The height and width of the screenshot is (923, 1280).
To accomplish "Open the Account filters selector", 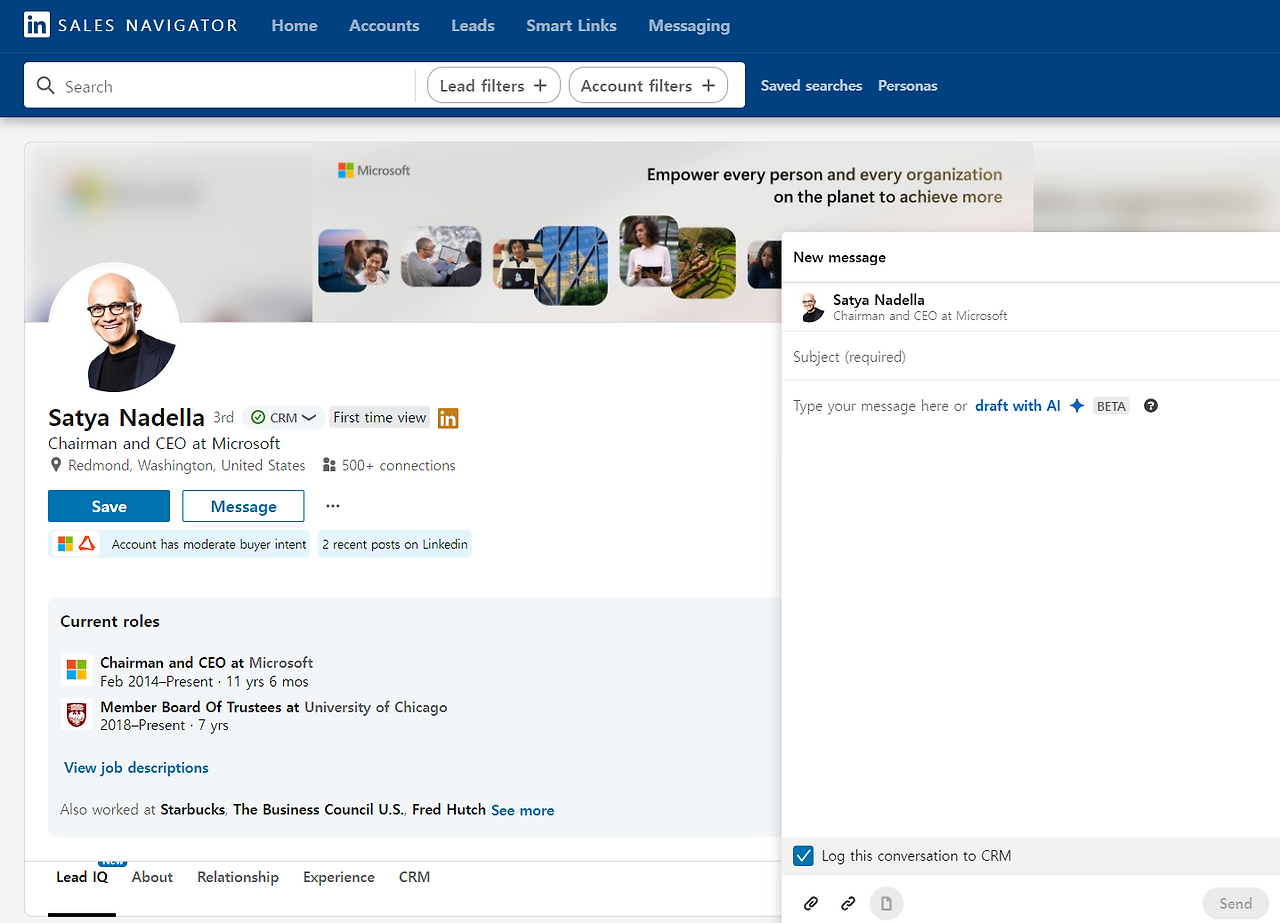I will 648,86.
